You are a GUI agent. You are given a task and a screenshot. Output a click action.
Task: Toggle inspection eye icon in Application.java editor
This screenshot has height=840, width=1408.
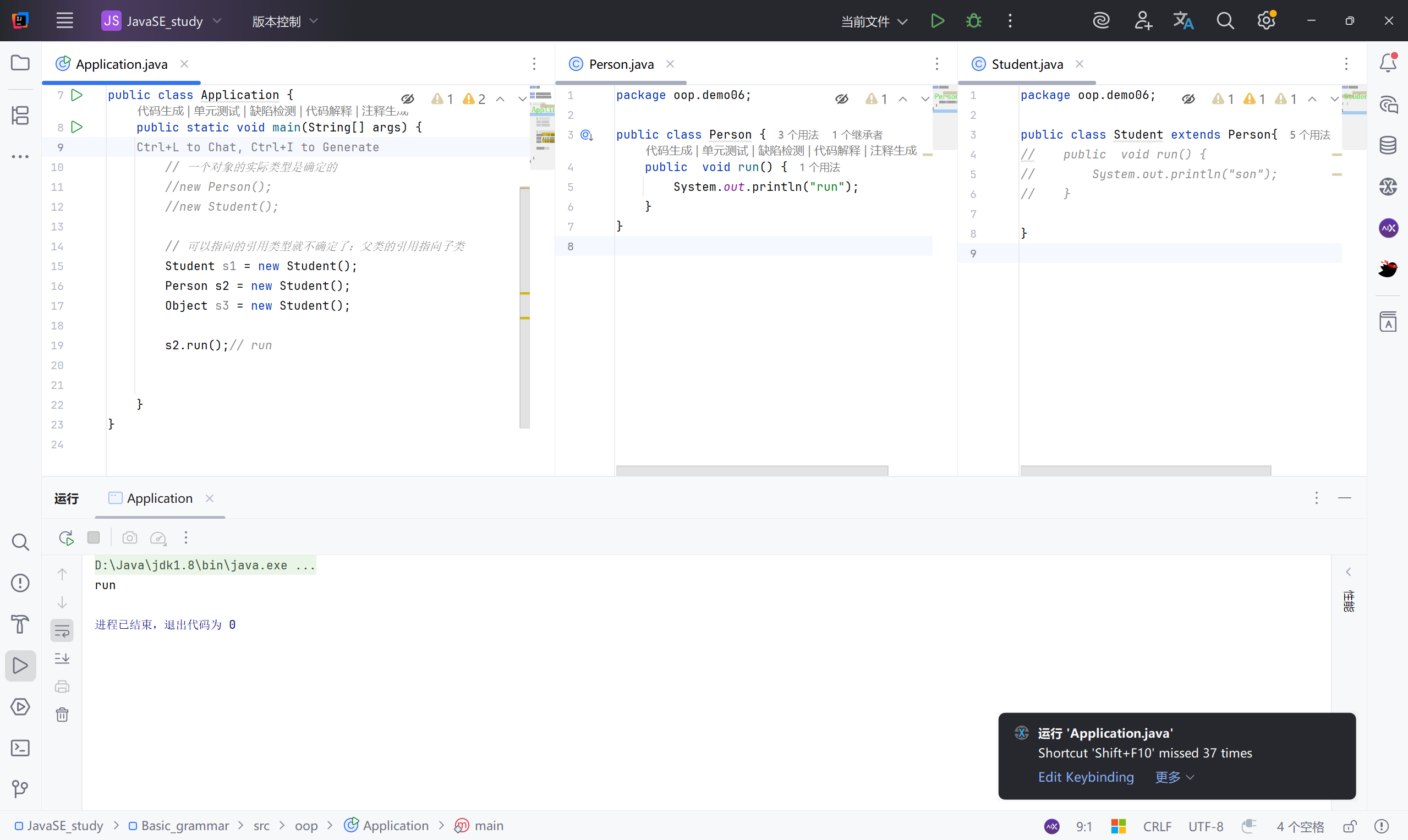point(408,99)
